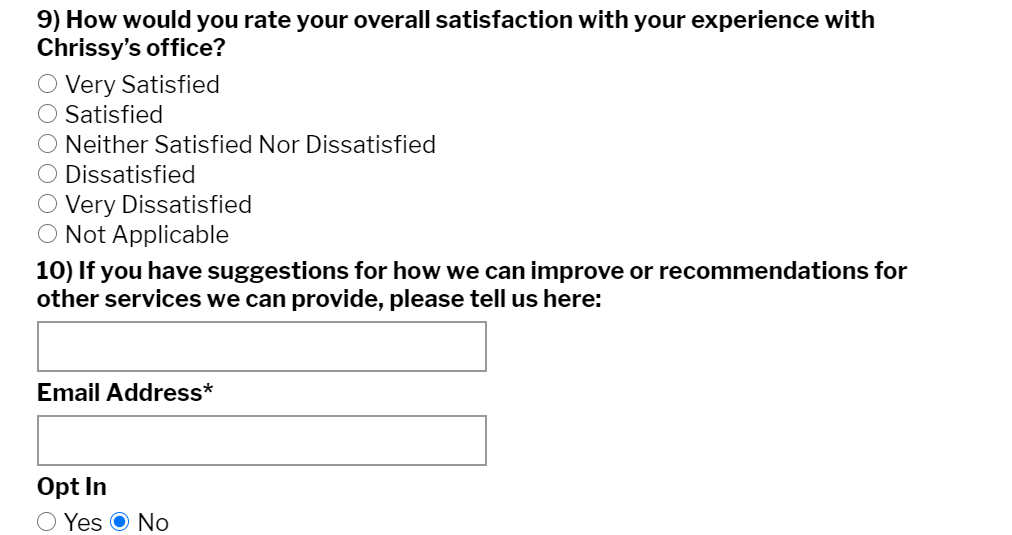Click the 'Neither Satisfied Nor Dissatisfied' label text
Screen dimensions: 1012x535
(x=250, y=145)
